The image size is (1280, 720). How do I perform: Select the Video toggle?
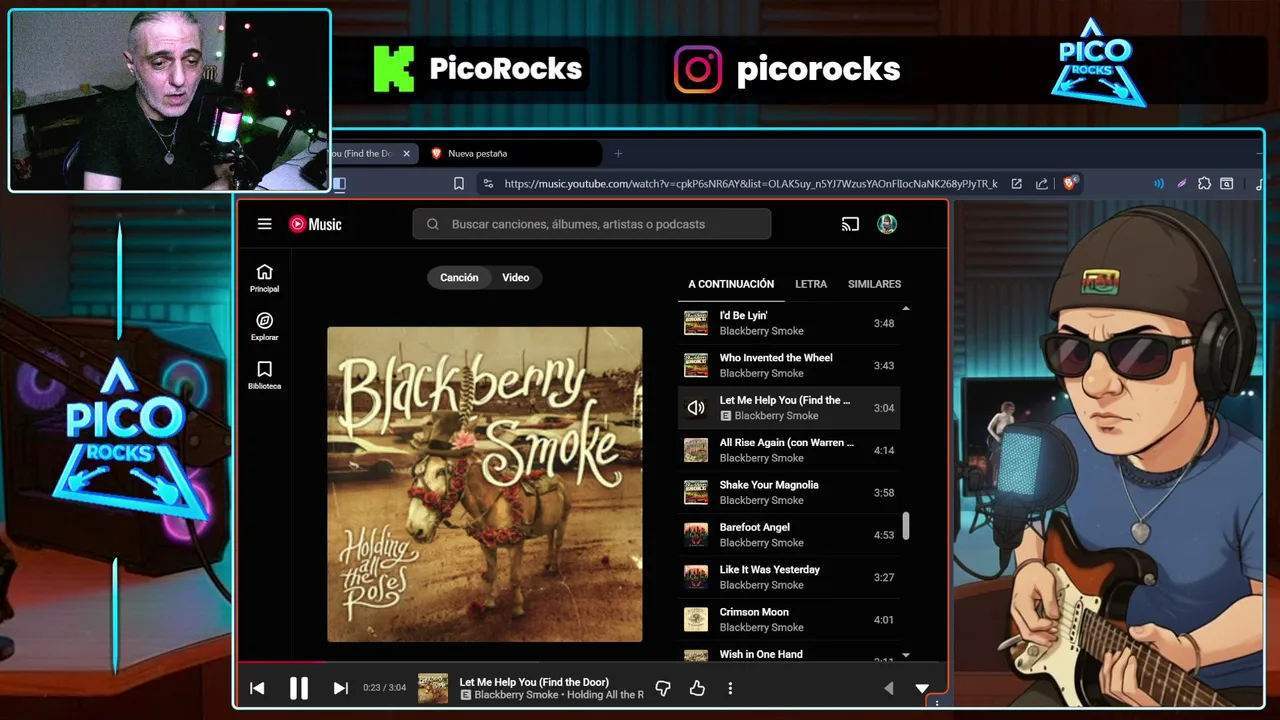click(x=516, y=278)
